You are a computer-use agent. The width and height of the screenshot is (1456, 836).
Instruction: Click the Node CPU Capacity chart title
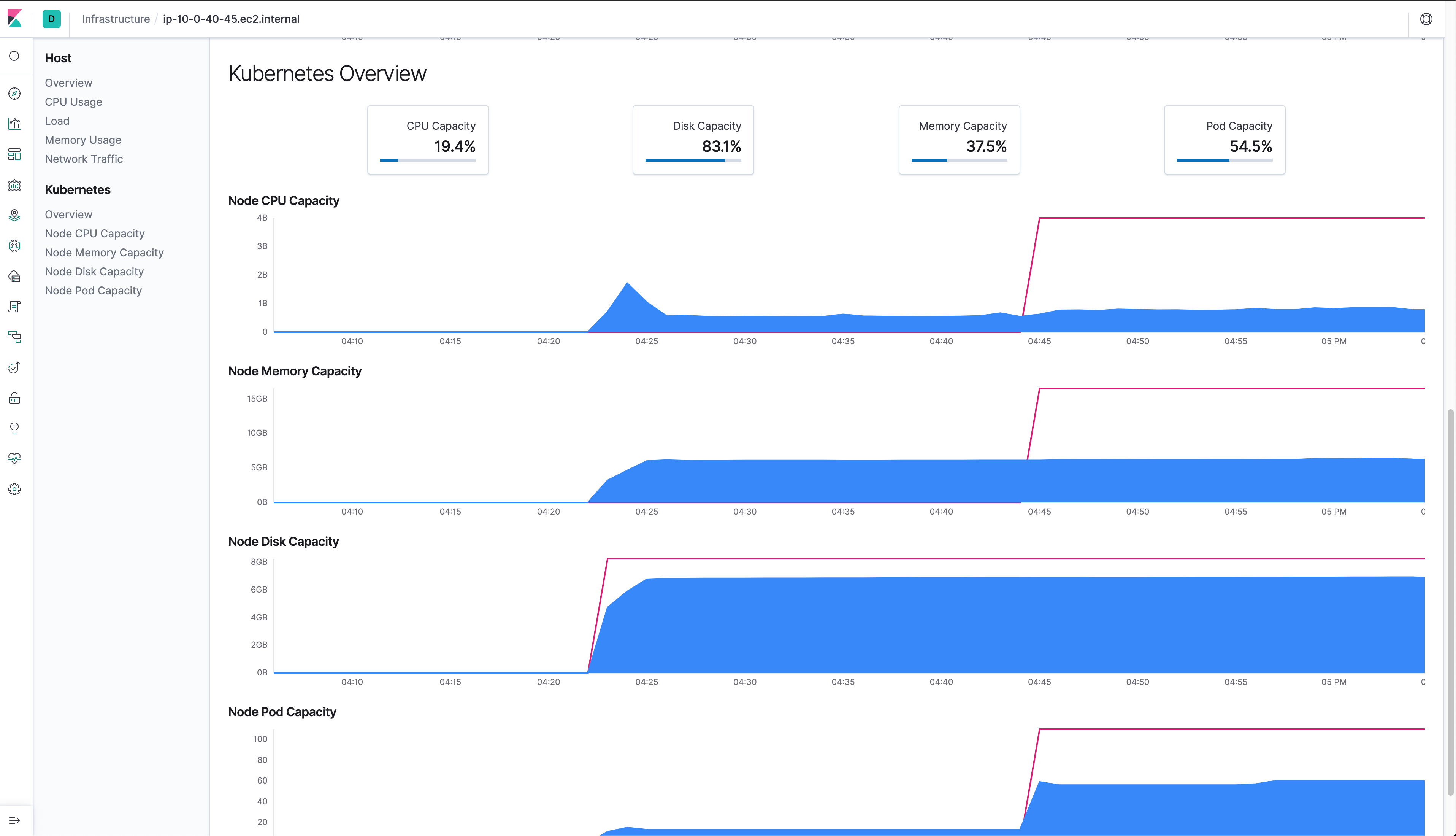pyautogui.click(x=284, y=200)
